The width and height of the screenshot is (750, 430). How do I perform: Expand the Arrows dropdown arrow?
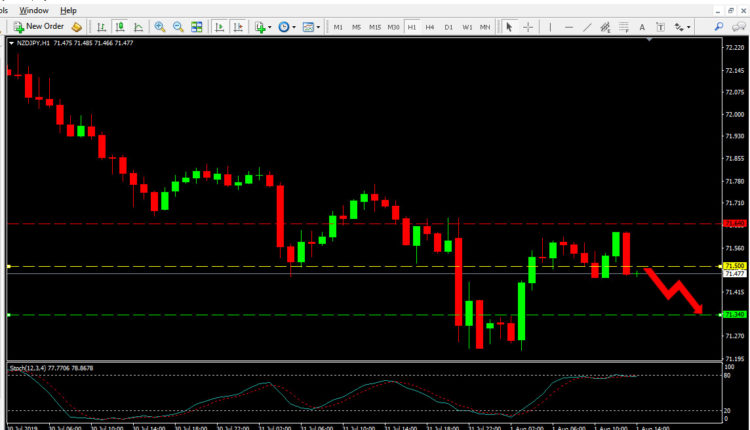click(x=689, y=27)
